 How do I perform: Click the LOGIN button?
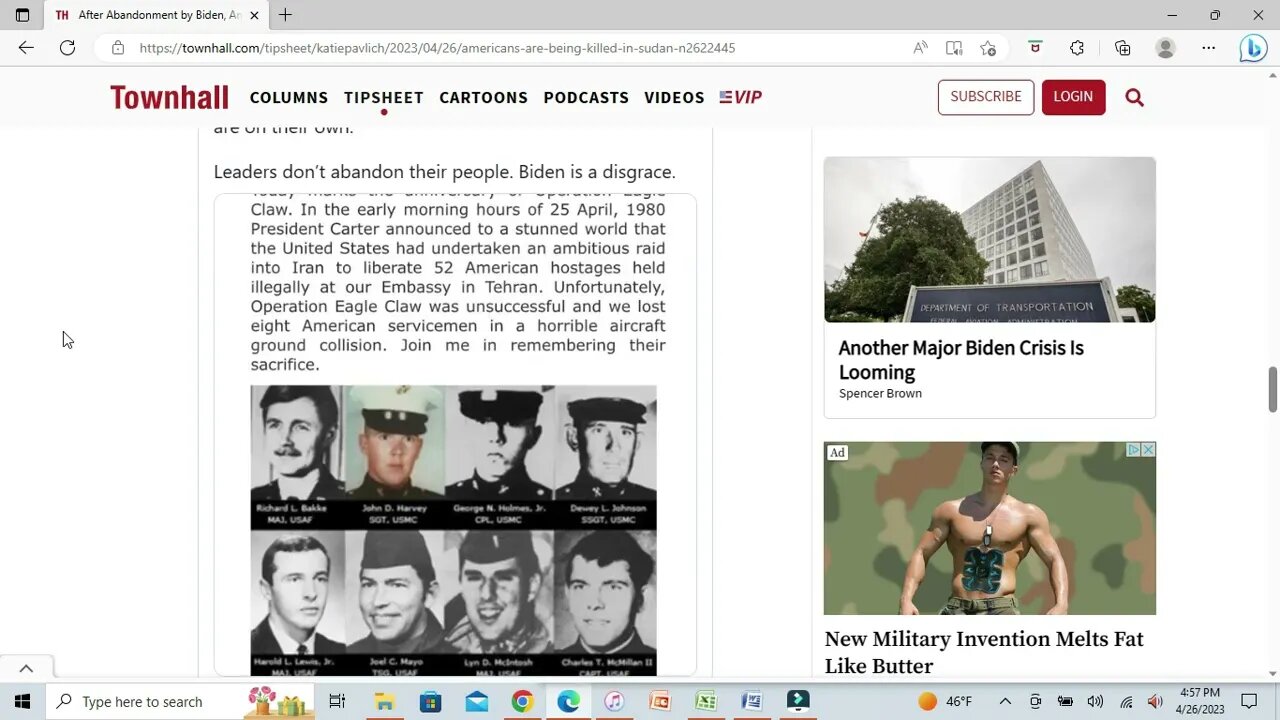(x=1073, y=97)
